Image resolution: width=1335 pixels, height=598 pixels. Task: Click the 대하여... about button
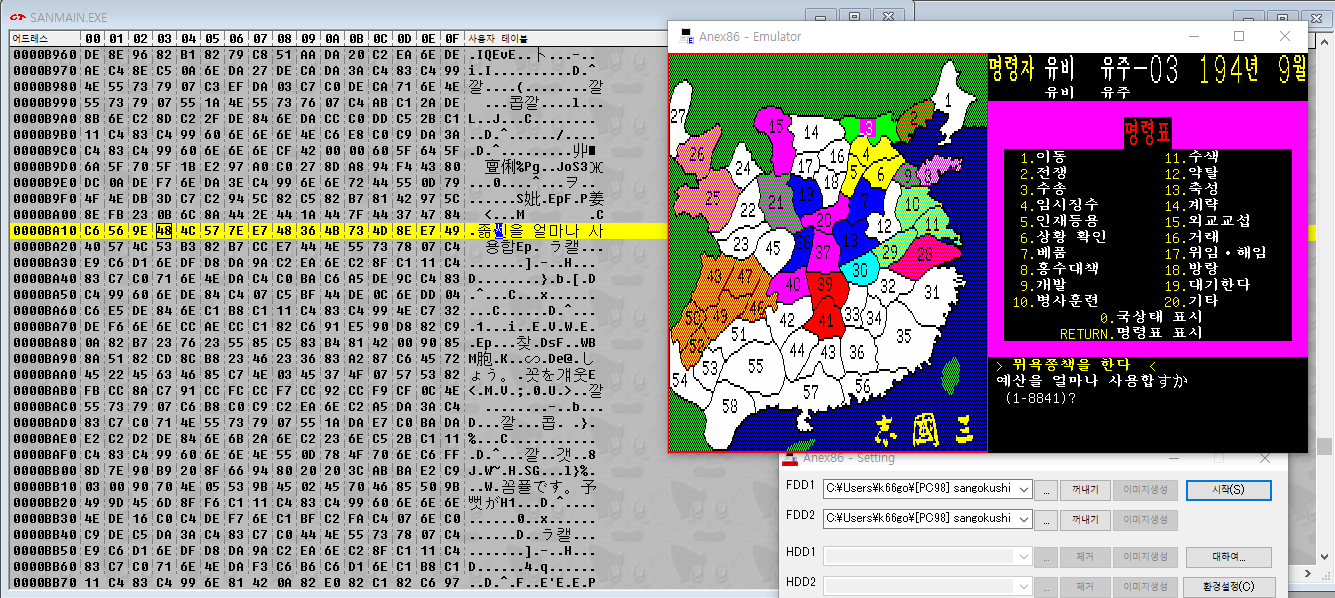click(1228, 556)
